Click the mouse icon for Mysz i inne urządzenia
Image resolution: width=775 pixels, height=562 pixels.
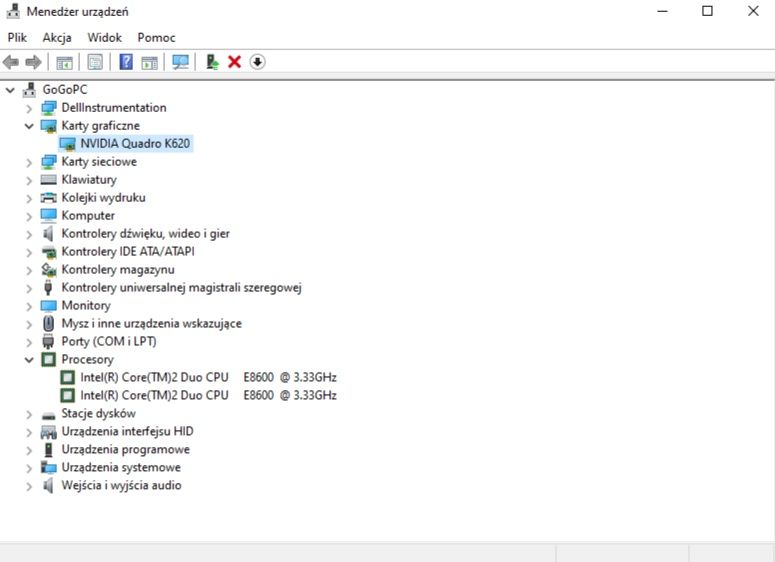(x=48, y=324)
